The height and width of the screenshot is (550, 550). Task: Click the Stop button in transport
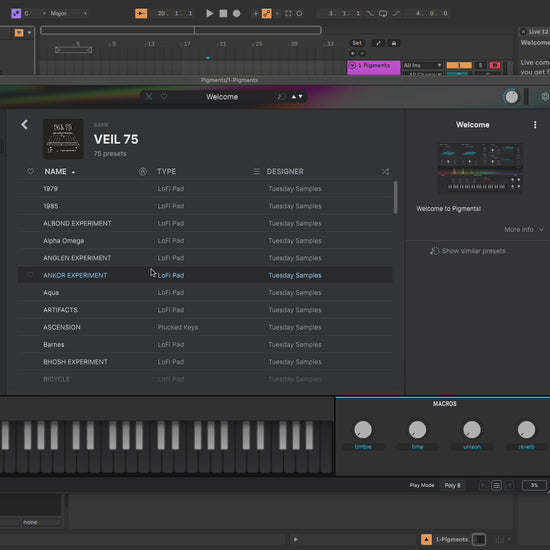point(223,13)
